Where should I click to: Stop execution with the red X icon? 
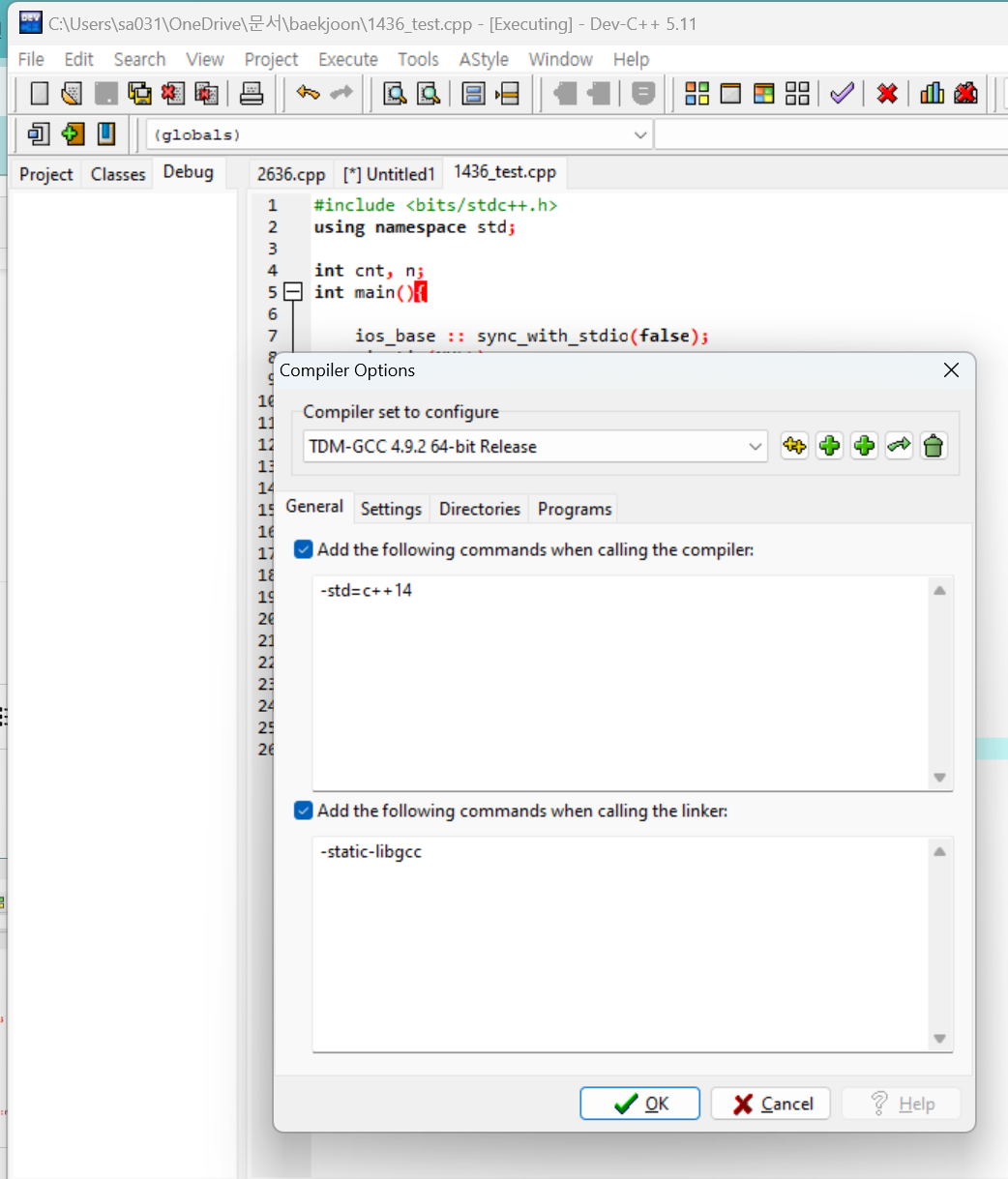(887, 94)
